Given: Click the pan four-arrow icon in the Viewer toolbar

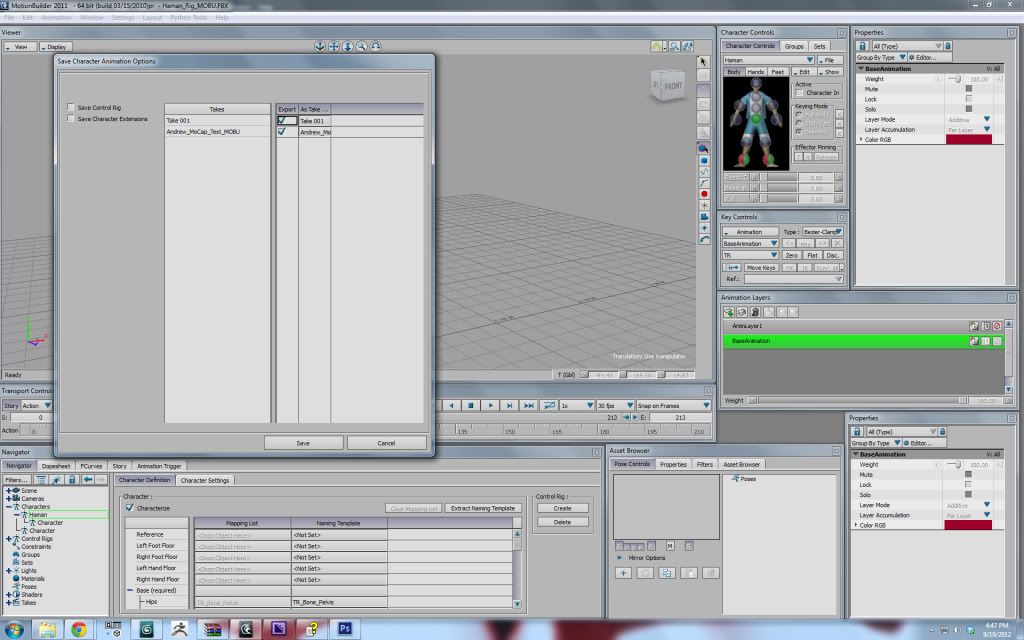Looking at the screenshot, I should [334, 46].
